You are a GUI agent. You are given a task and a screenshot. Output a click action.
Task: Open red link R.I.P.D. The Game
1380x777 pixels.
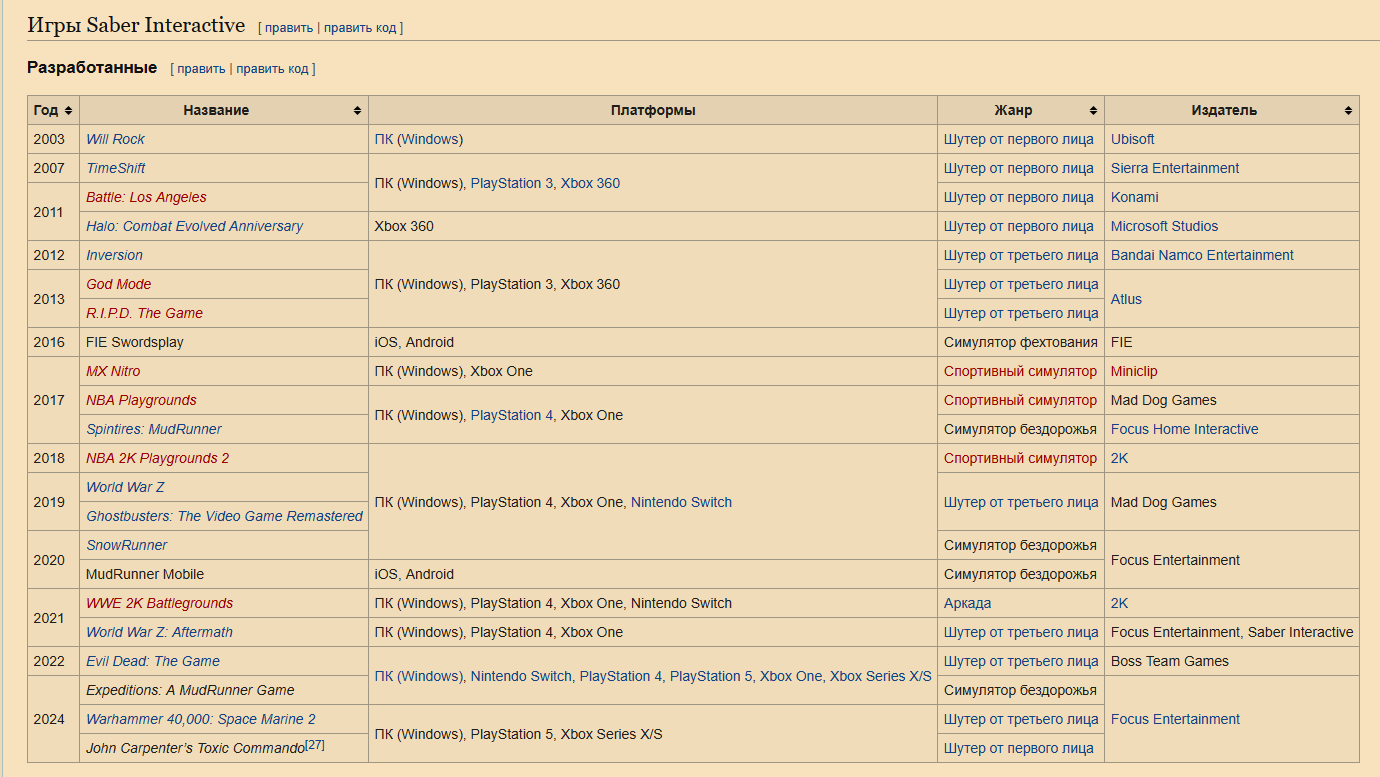tap(144, 313)
